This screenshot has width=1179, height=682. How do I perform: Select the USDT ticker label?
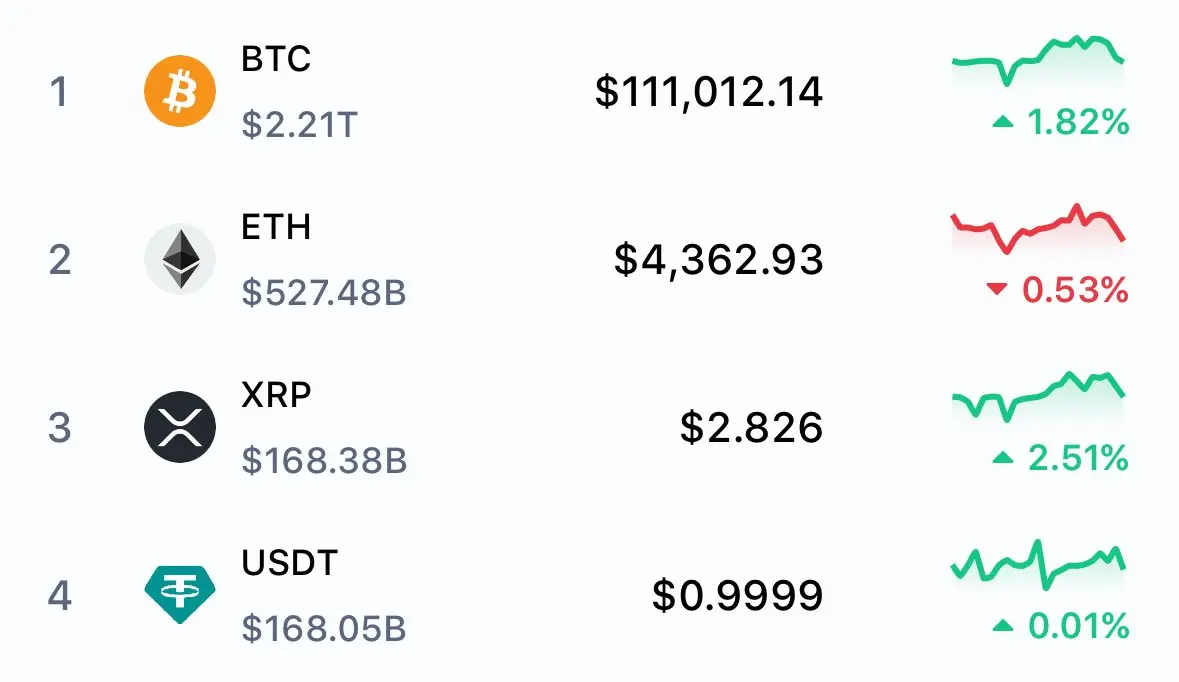tap(289, 563)
